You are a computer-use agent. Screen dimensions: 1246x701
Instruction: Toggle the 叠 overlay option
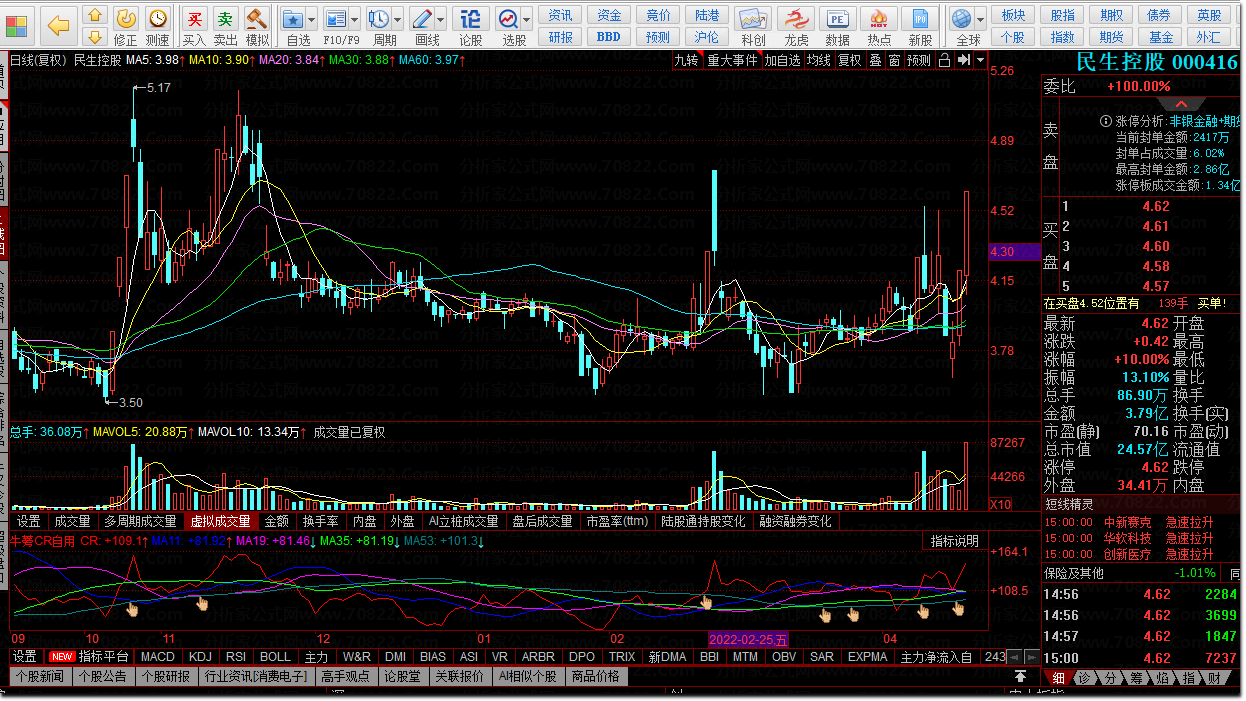click(875, 60)
